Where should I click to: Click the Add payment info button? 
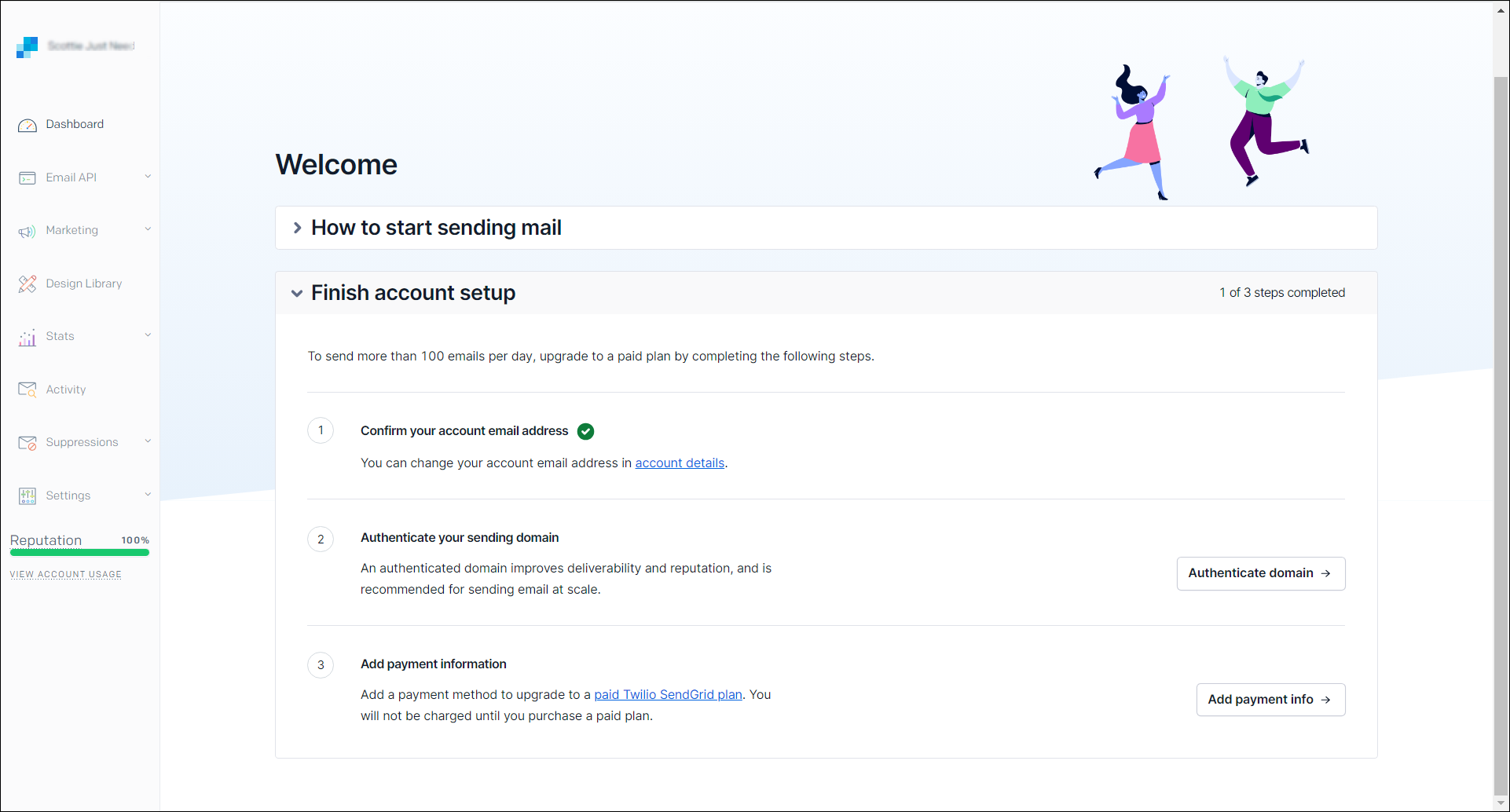[x=1270, y=700]
